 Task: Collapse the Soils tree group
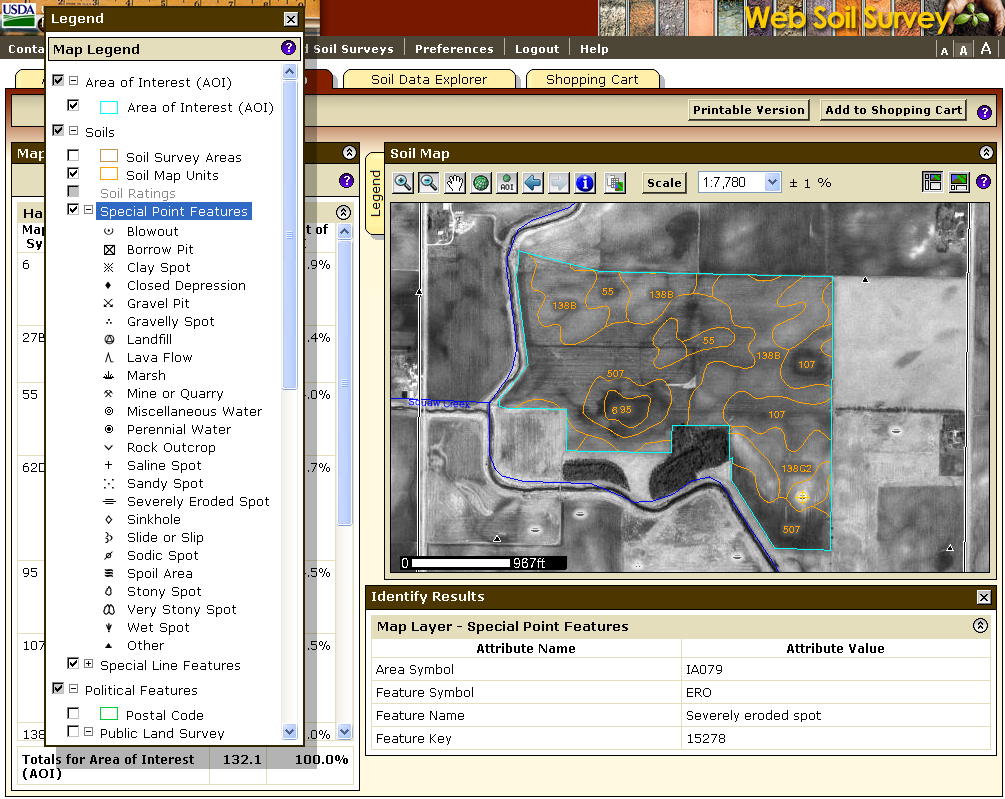pos(74,131)
